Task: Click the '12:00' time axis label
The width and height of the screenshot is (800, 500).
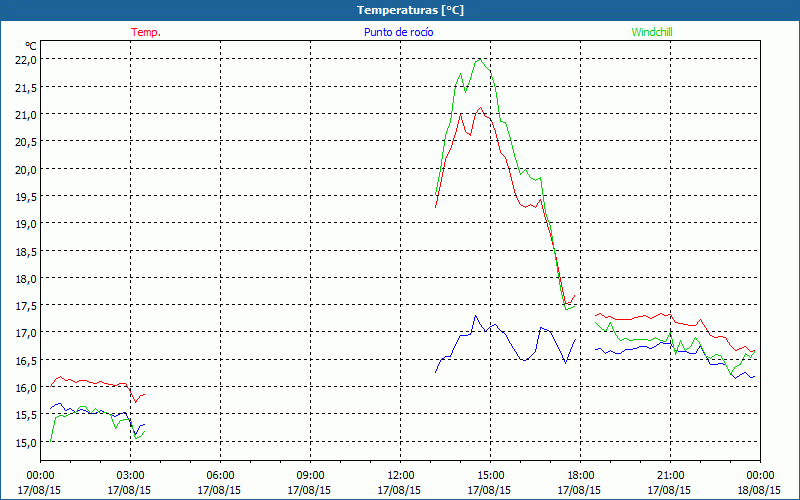Action: (x=400, y=476)
